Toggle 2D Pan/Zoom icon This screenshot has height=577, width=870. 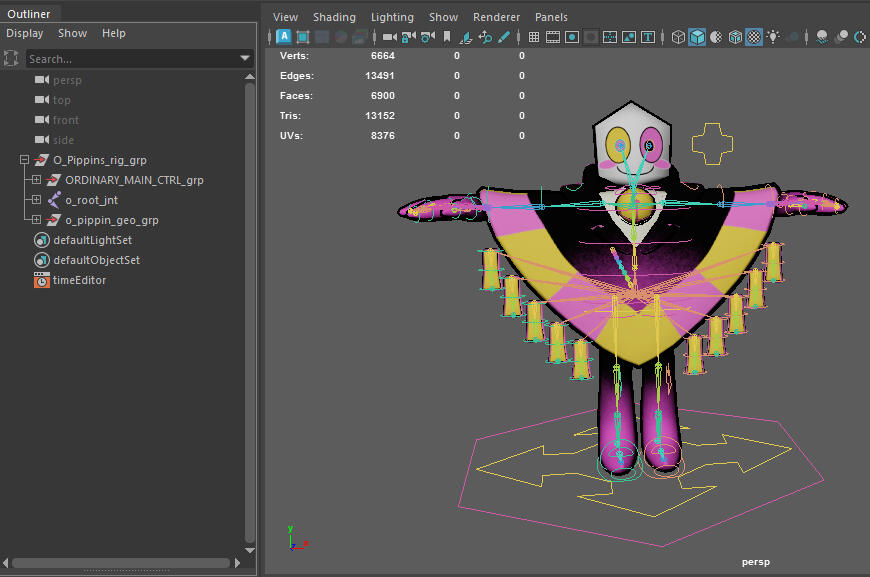[x=485, y=37]
